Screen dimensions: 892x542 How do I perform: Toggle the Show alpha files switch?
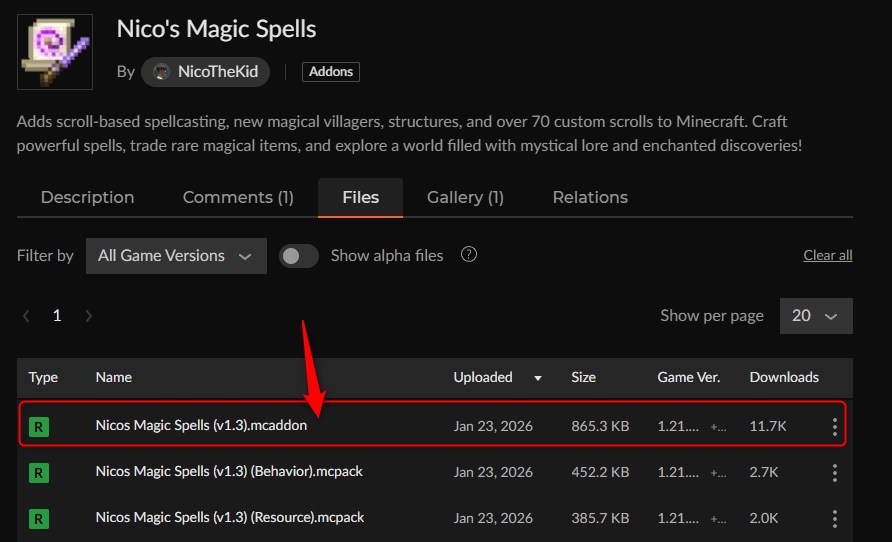(x=299, y=256)
